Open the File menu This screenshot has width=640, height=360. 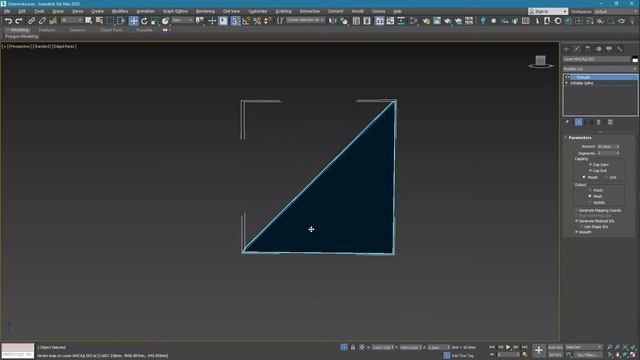[7, 11]
